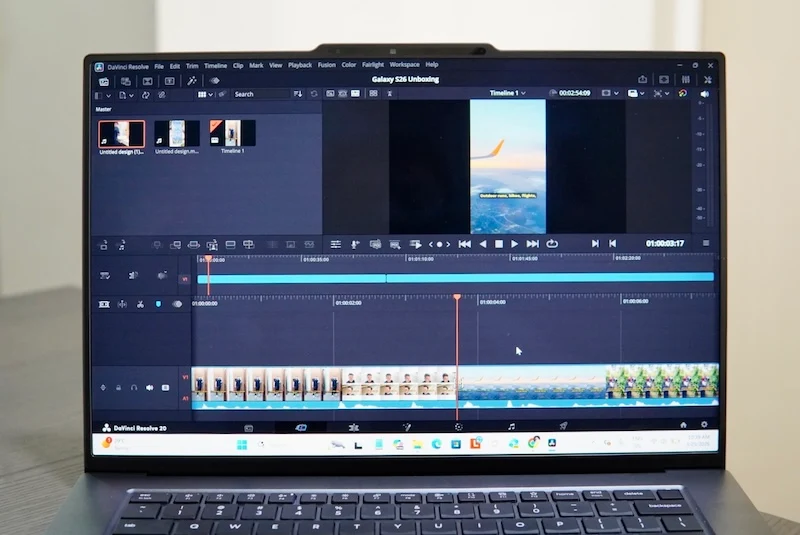
Task: Open the Workspace menu
Action: [405, 65]
